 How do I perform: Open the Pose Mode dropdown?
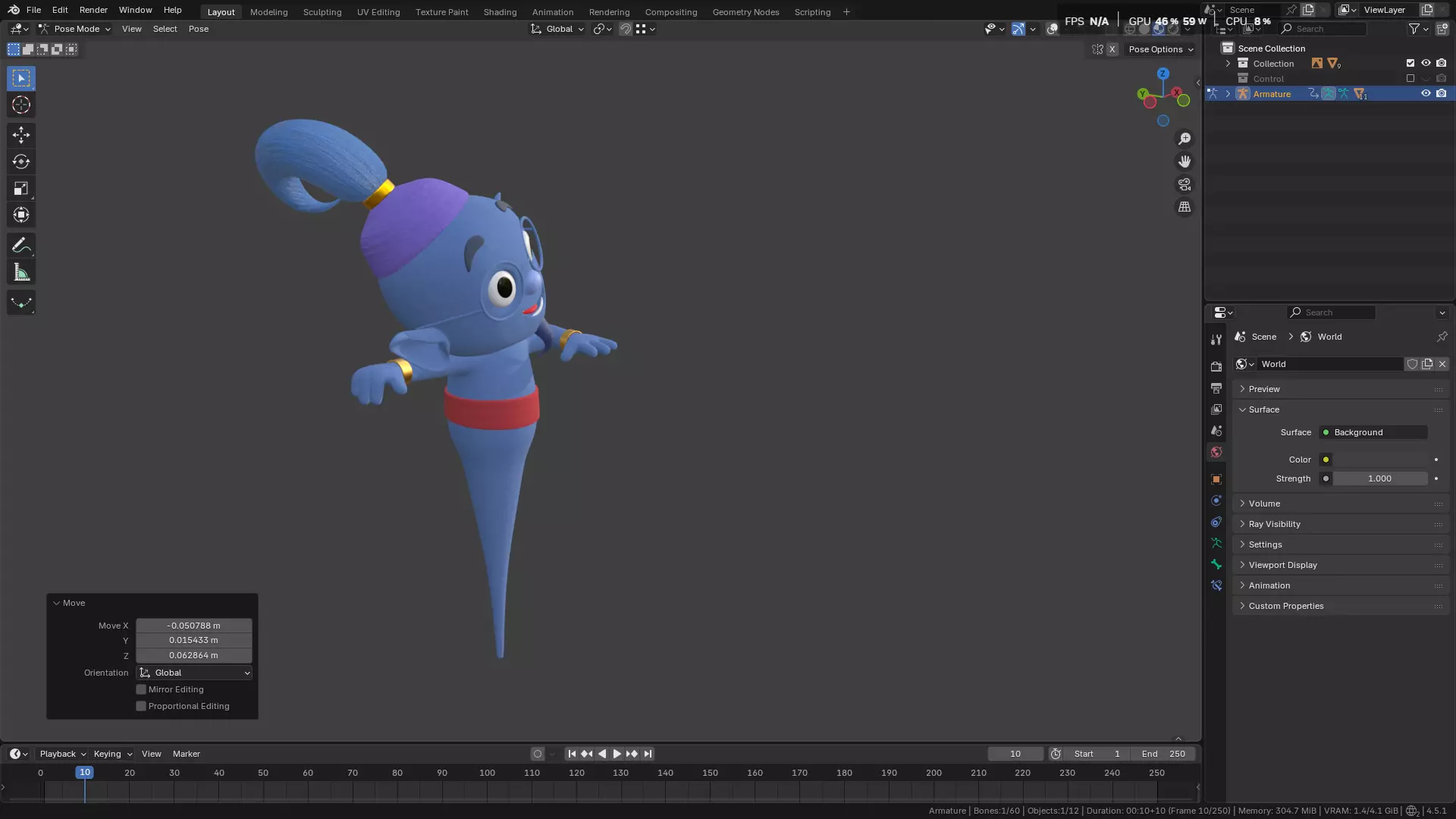[75, 29]
